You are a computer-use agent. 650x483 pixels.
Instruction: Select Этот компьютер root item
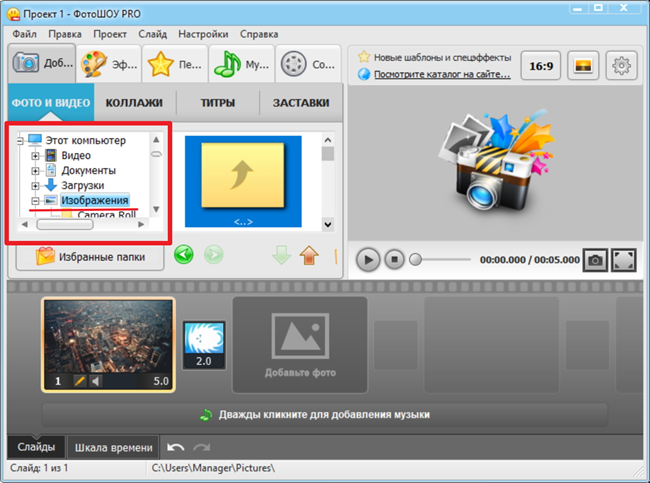click(85, 141)
